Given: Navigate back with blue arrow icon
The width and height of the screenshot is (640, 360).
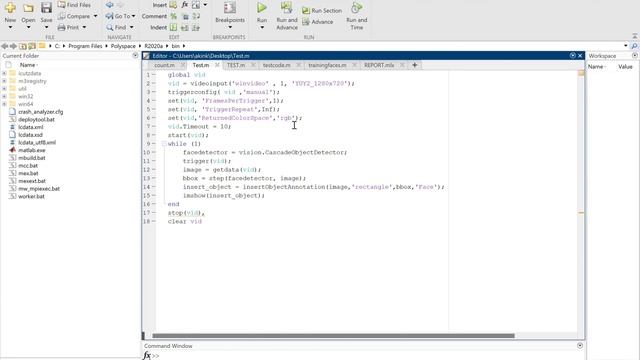Looking at the screenshot, I should click(109, 5).
